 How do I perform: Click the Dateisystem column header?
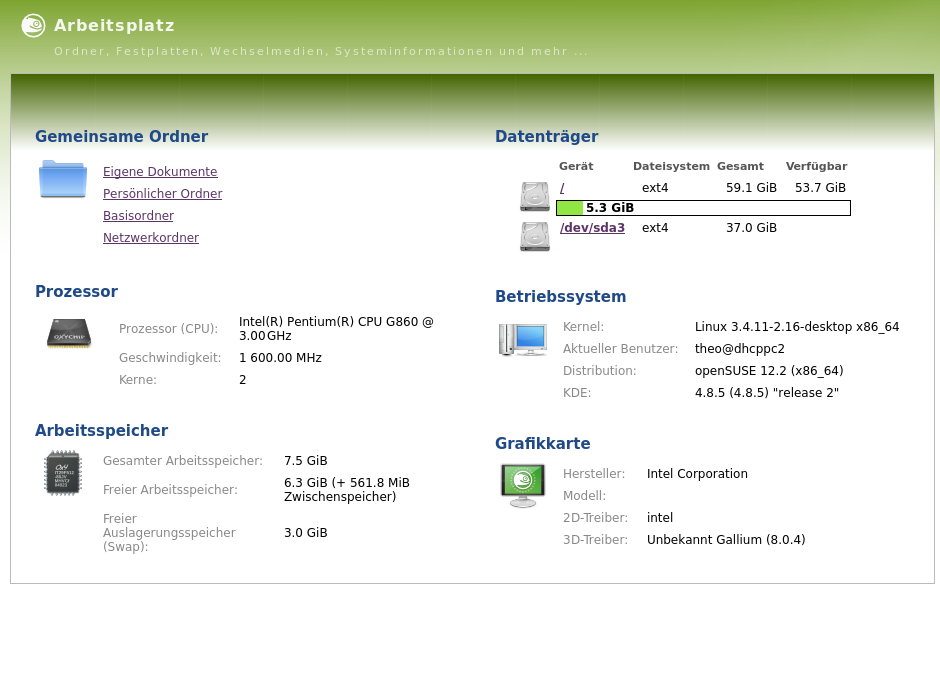tap(671, 167)
